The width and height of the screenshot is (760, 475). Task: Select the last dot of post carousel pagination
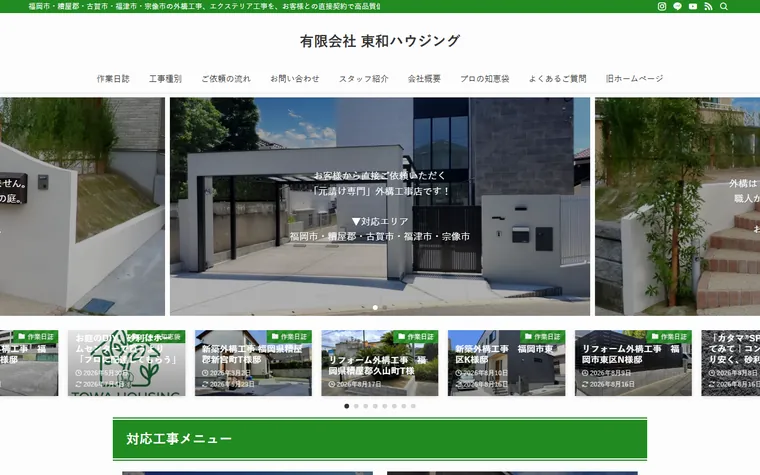coord(413,406)
